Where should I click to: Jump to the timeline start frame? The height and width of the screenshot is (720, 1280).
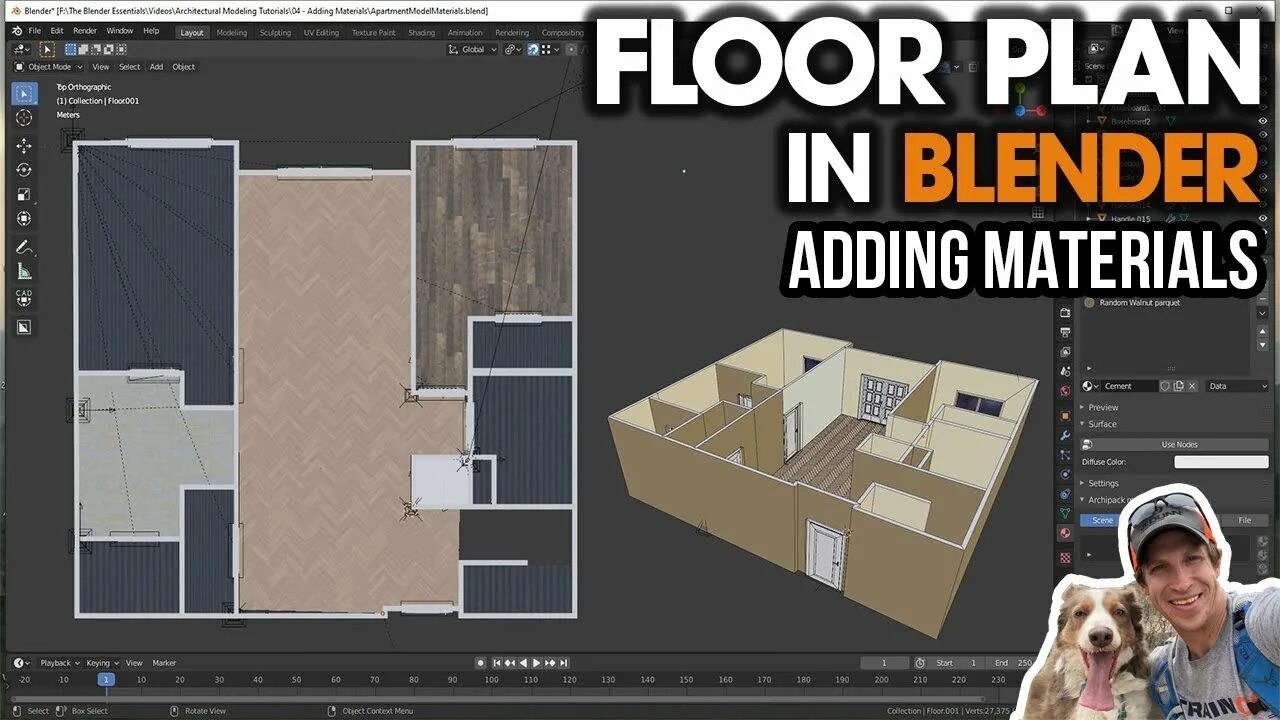tap(496, 663)
